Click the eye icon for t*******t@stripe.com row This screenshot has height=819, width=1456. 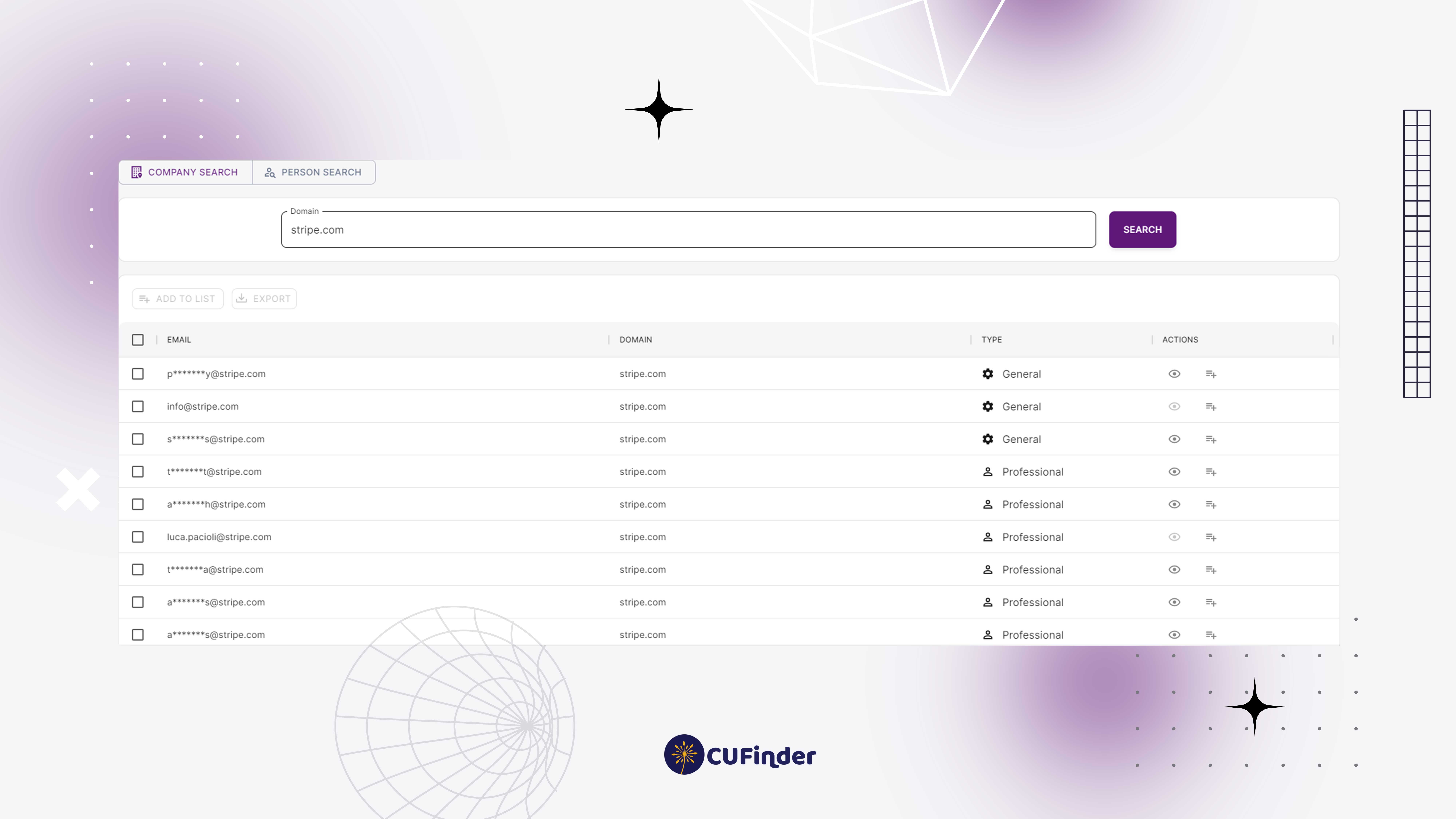[x=1174, y=471]
